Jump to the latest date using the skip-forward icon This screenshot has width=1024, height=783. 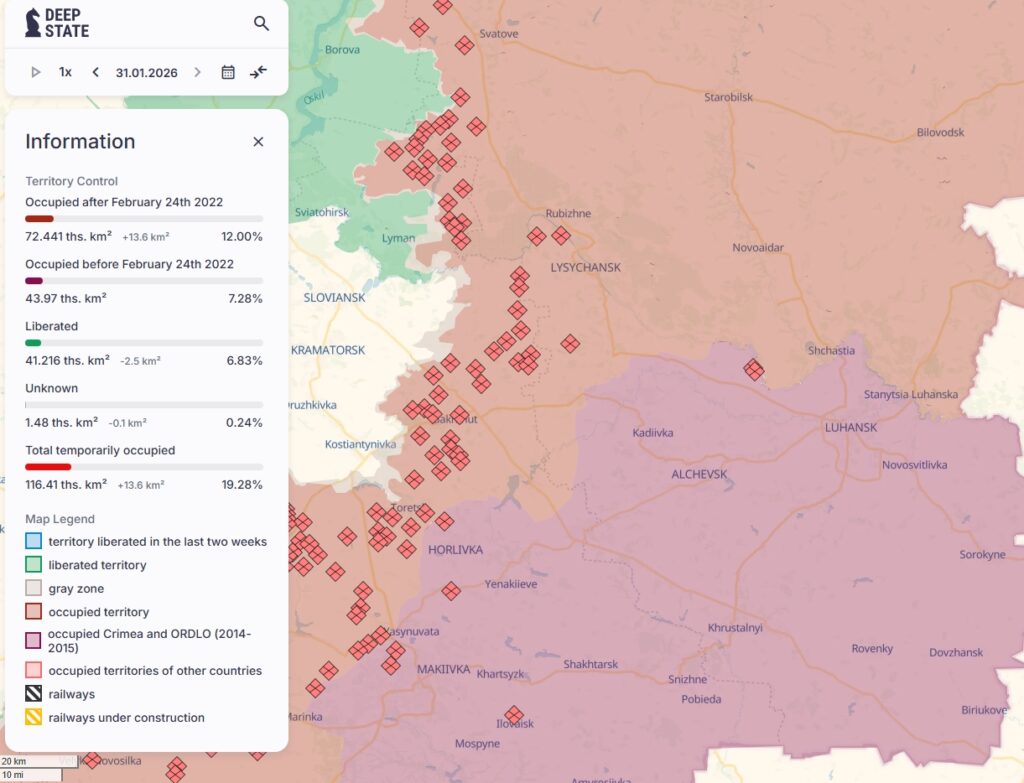(x=258, y=72)
